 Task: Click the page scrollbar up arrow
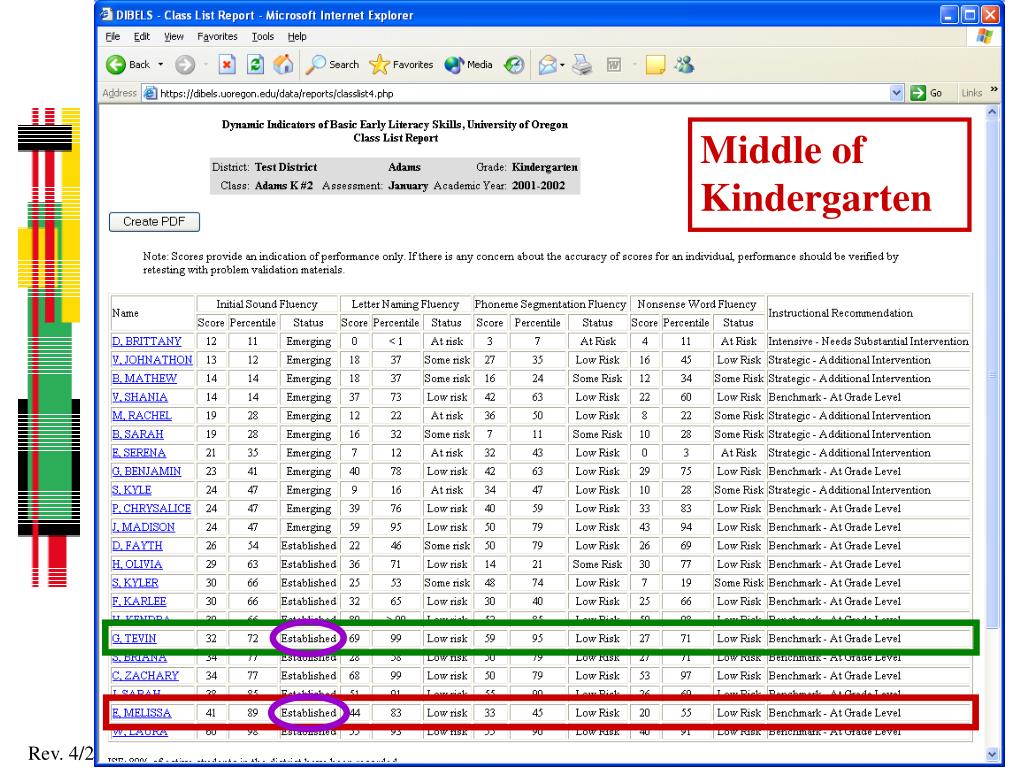992,112
